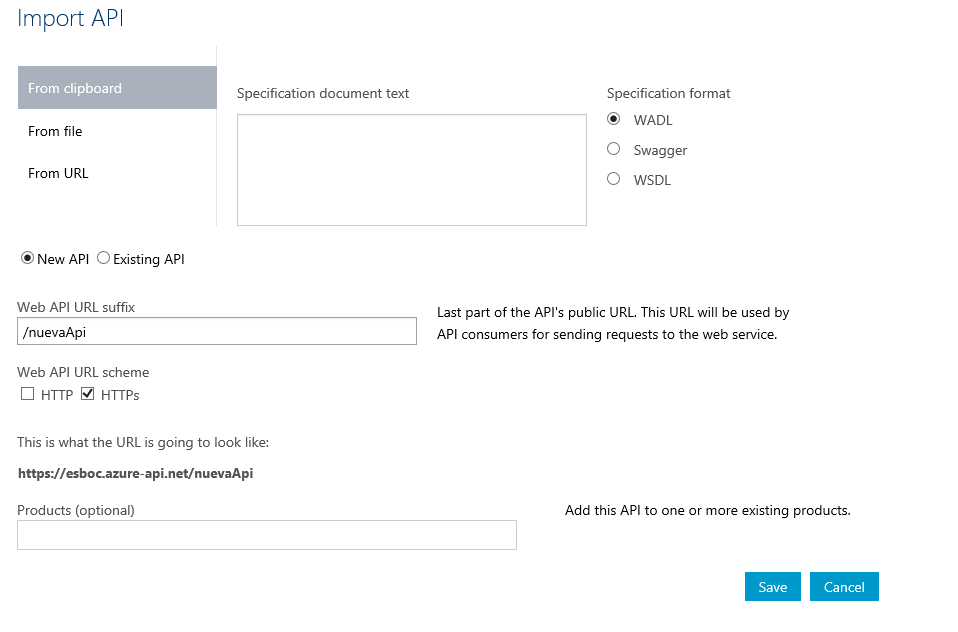Select the WADL specification format

click(x=613, y=119)
